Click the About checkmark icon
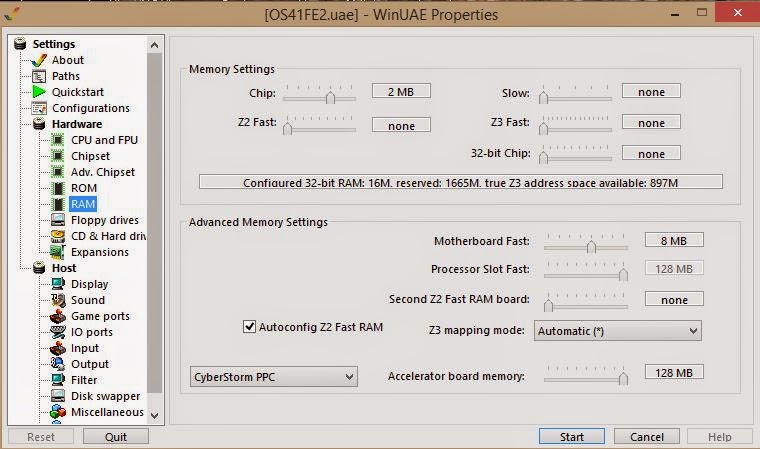Viewport: 760px width, 449px height. pos(39,60)
